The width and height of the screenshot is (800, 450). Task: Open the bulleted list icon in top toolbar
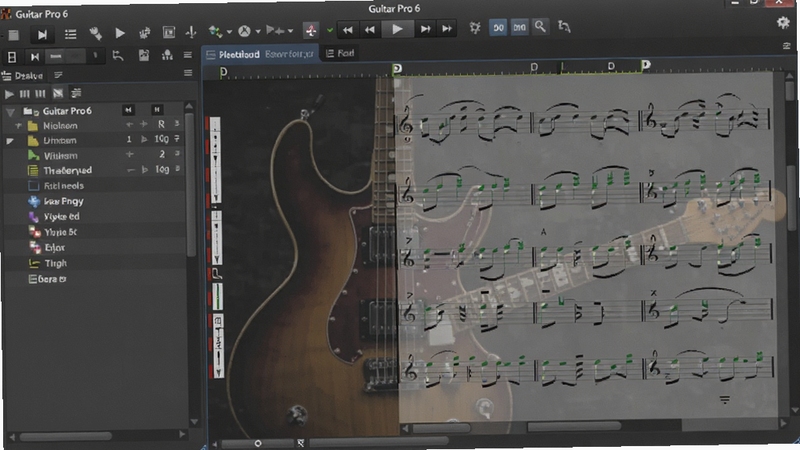click(70, 34)
